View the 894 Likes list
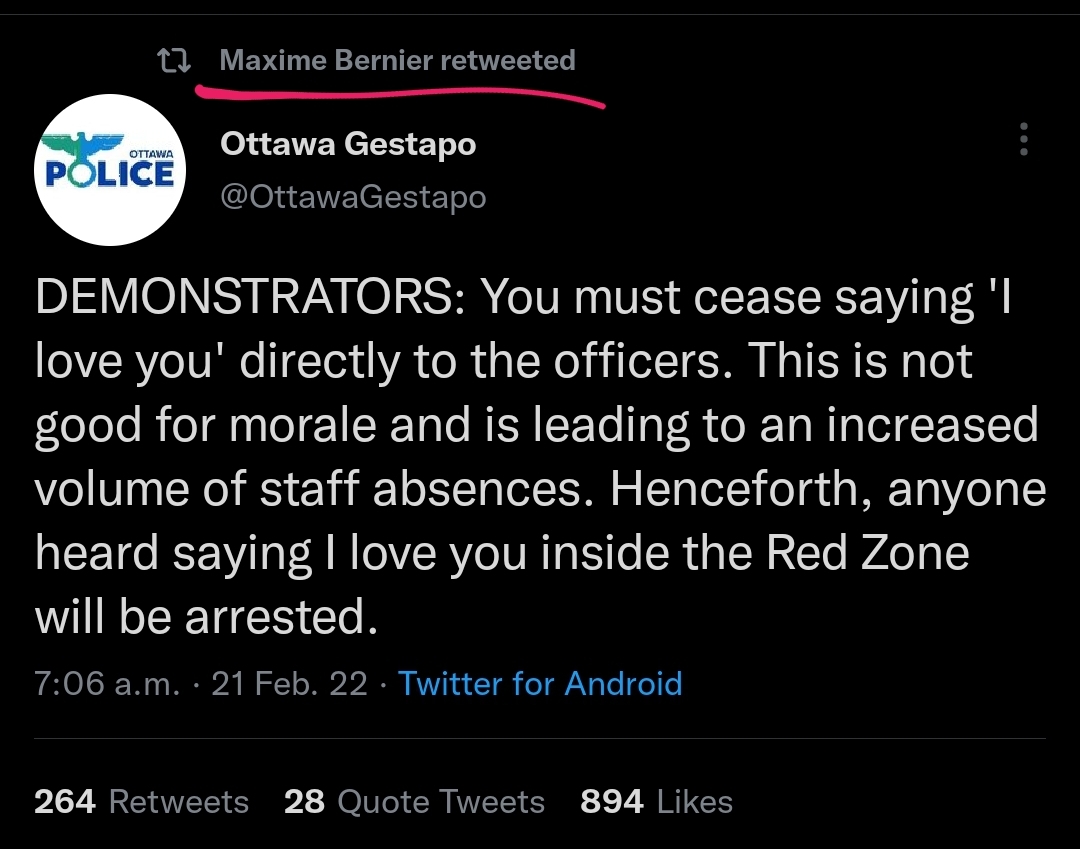 point(656,801)
